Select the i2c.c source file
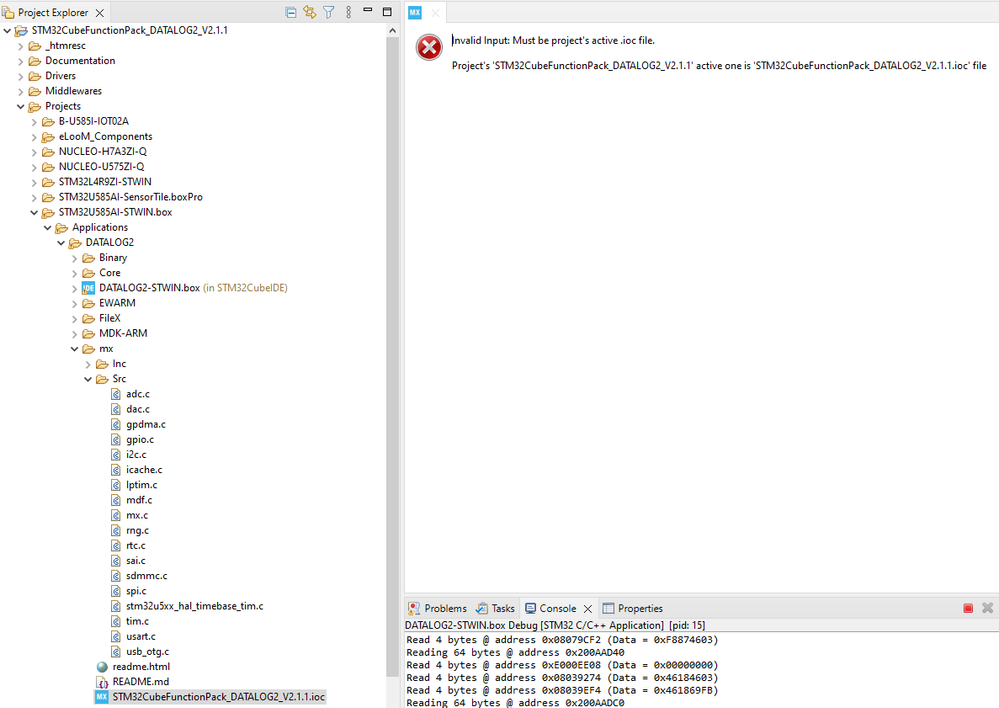Image resolution: width=999 pixels, height=708 pixels. 136,455
